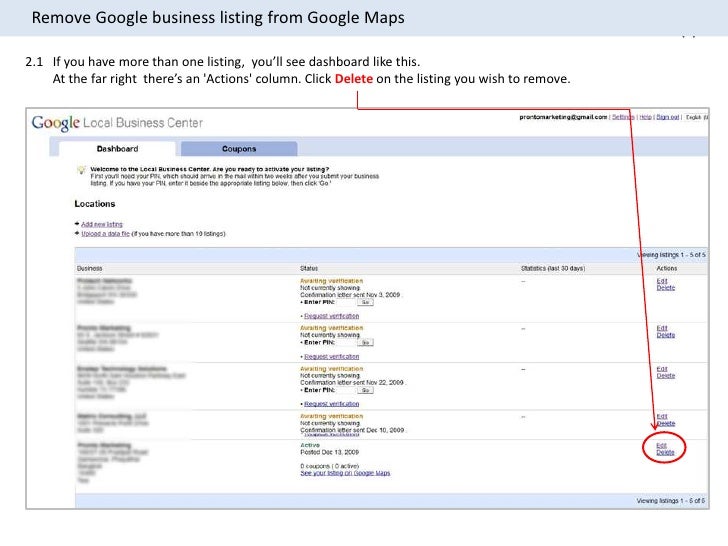Click the Status column header
This screenshot has width=728, height=546.
309,268
